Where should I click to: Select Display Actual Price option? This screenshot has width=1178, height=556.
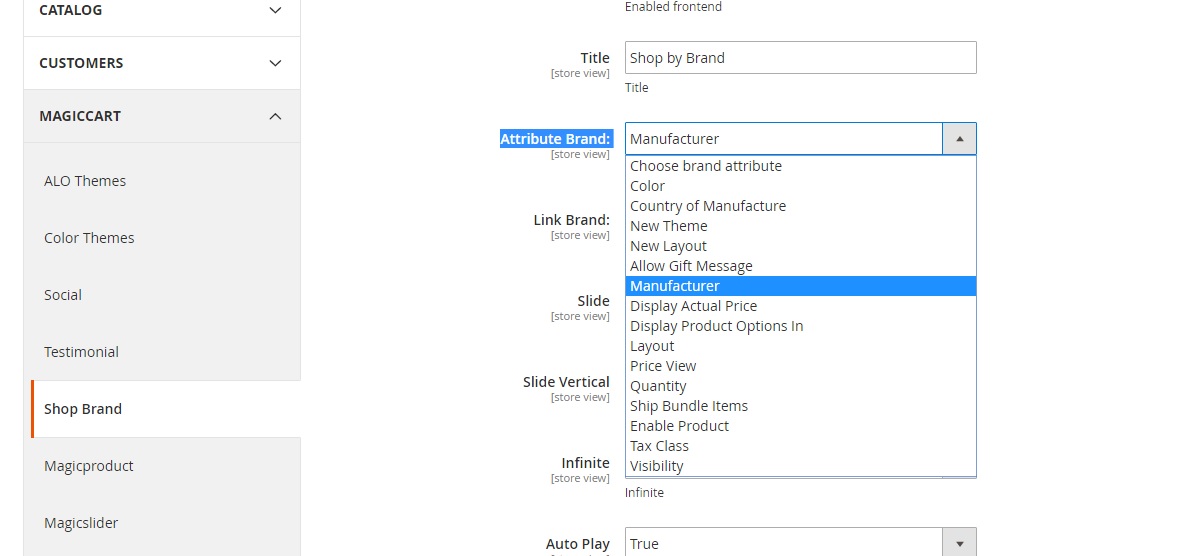693,306
